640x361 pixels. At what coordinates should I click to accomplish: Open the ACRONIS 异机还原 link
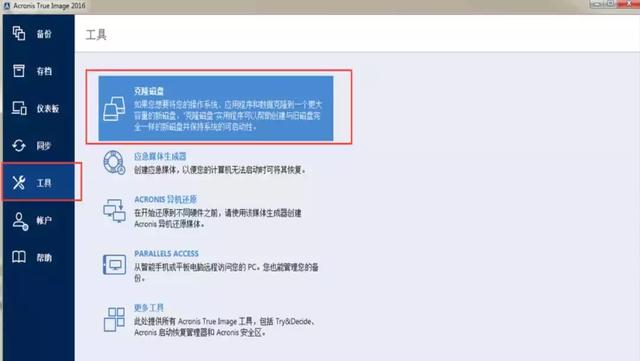[165, 199]
